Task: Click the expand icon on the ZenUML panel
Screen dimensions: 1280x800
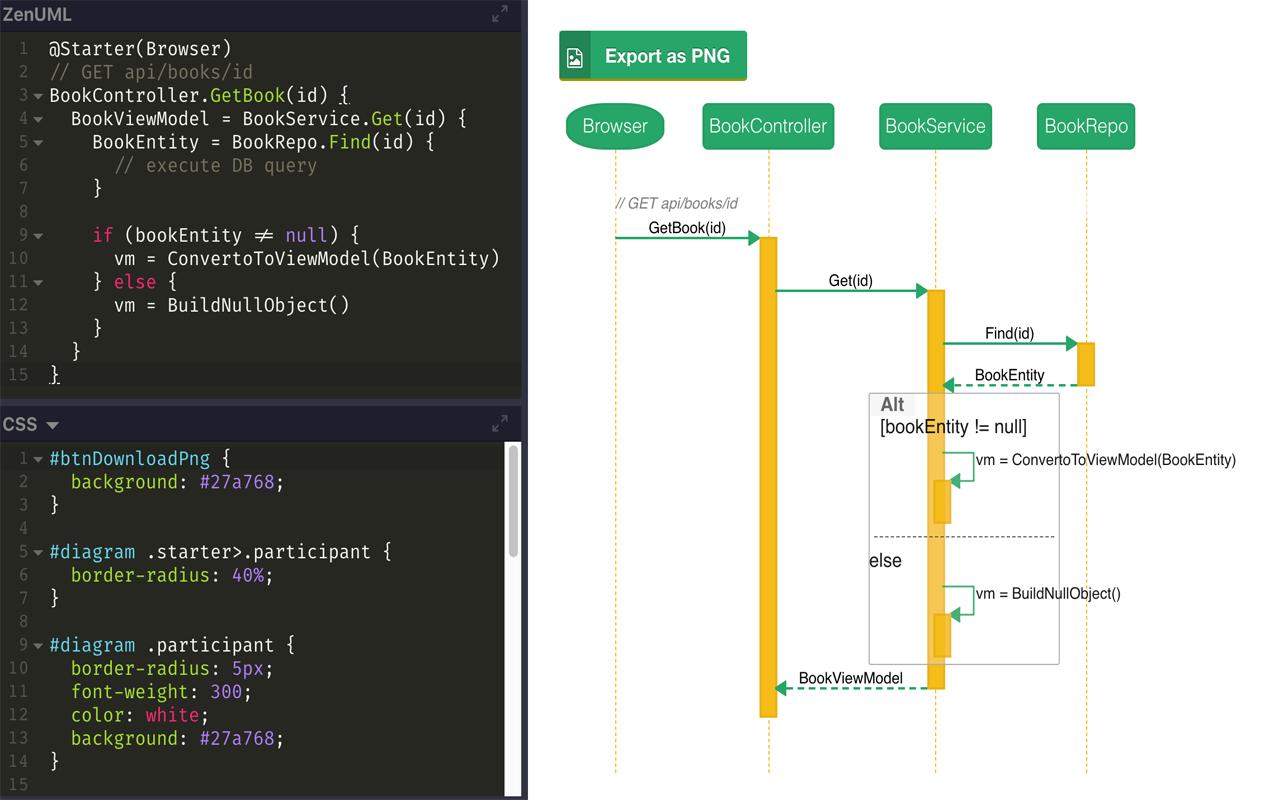Action: [x=499, y=15]
